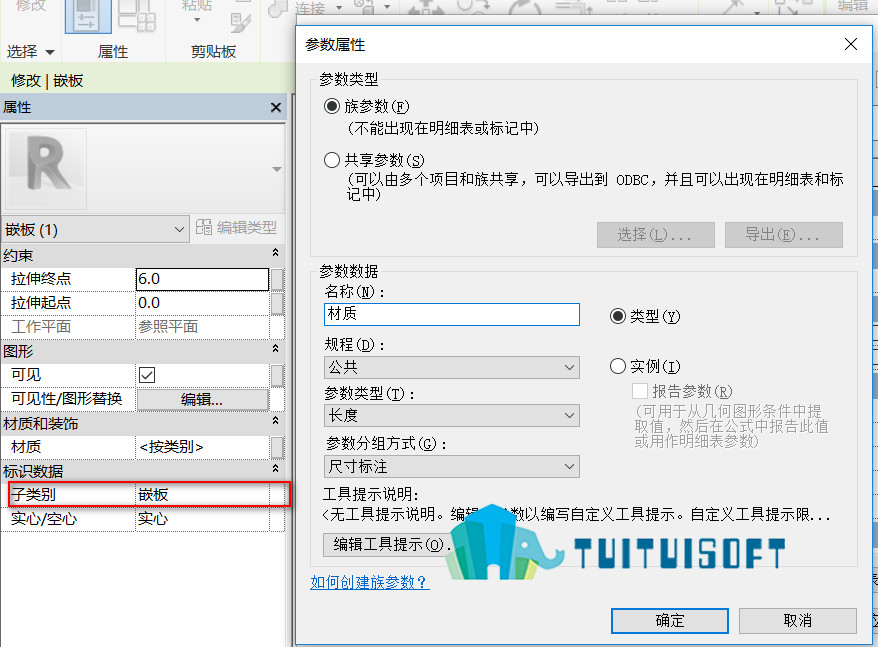Image resolution: width=878 pixels, height=647 pixels.
Task: Click the 修改 | 嵌板 context tab label
Action: pos(47,81)
